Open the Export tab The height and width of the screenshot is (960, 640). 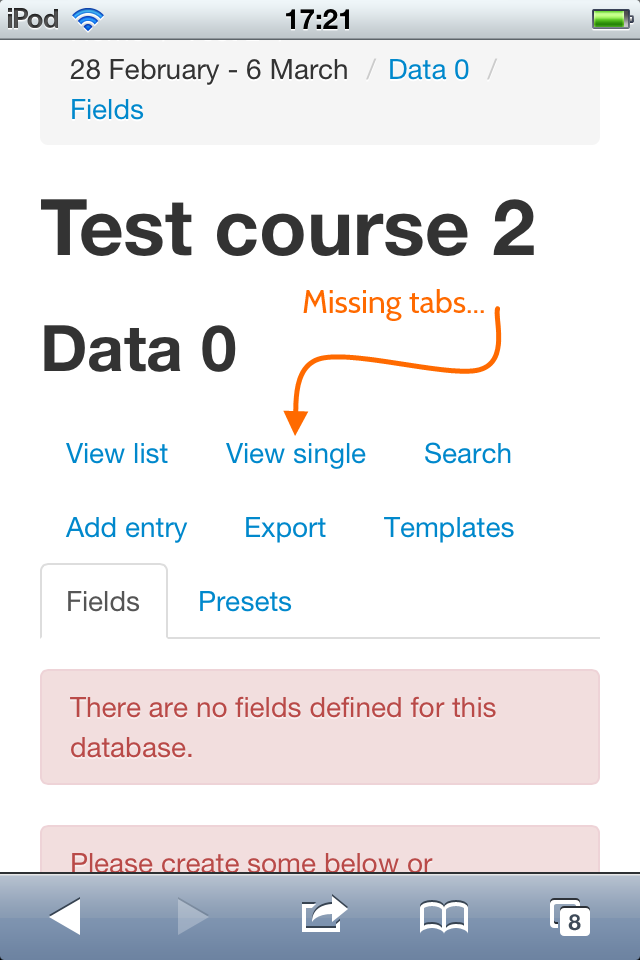point(285,527)
